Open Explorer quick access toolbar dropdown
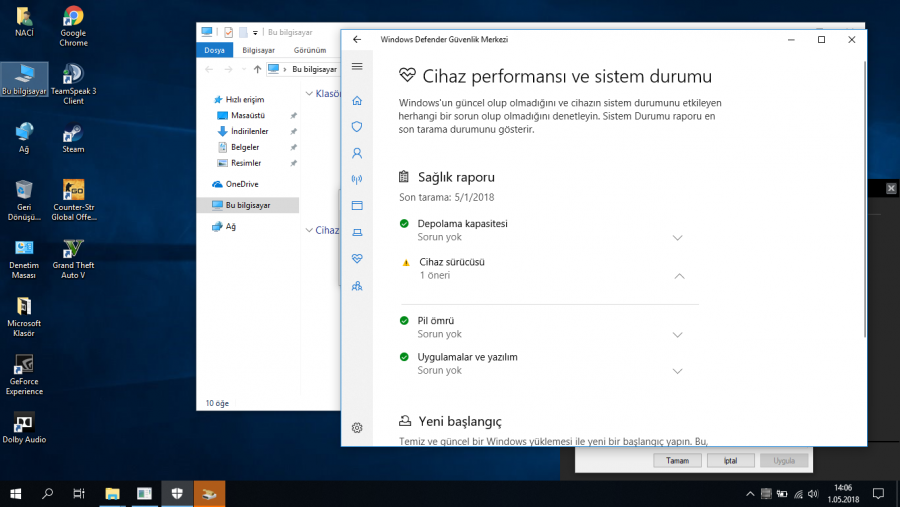The width and height of the screenshot is (900, 507). click(255, 33)
